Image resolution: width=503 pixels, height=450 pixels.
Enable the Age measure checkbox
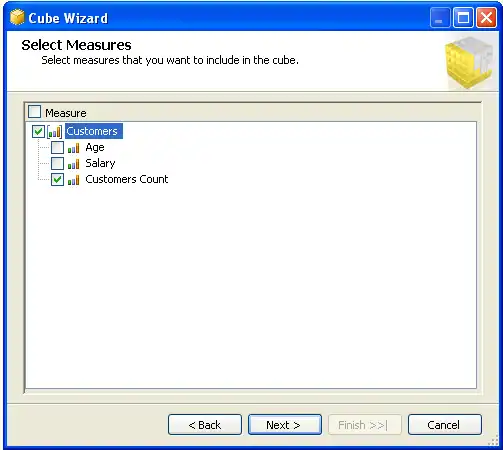[x=57, y=147]
